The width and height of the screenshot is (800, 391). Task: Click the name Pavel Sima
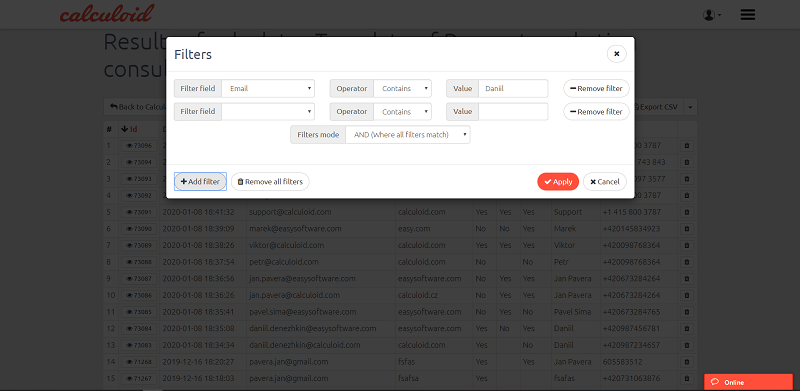(x=572, y=312)
